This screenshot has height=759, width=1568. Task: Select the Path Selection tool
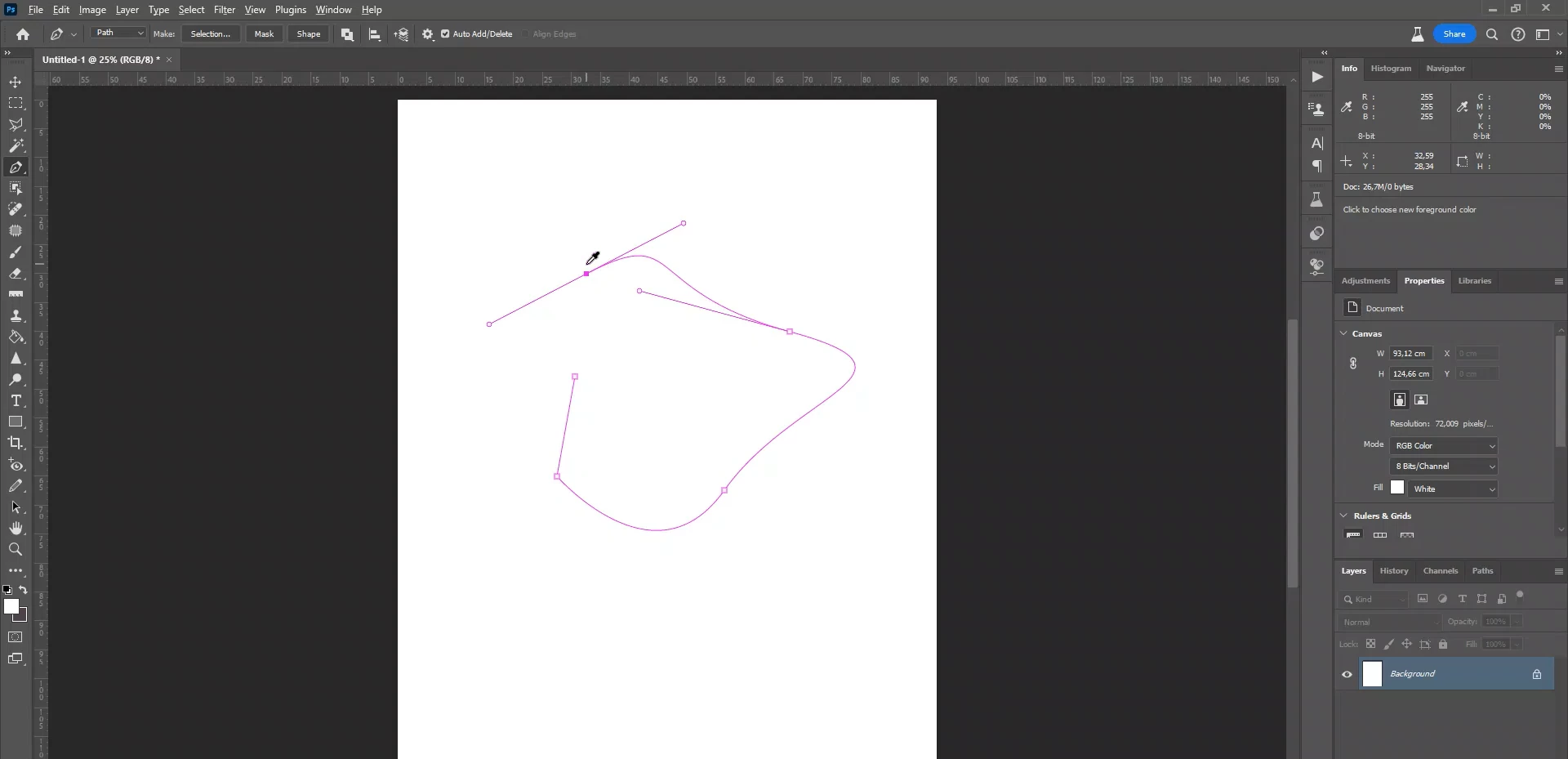coord(16,507)
